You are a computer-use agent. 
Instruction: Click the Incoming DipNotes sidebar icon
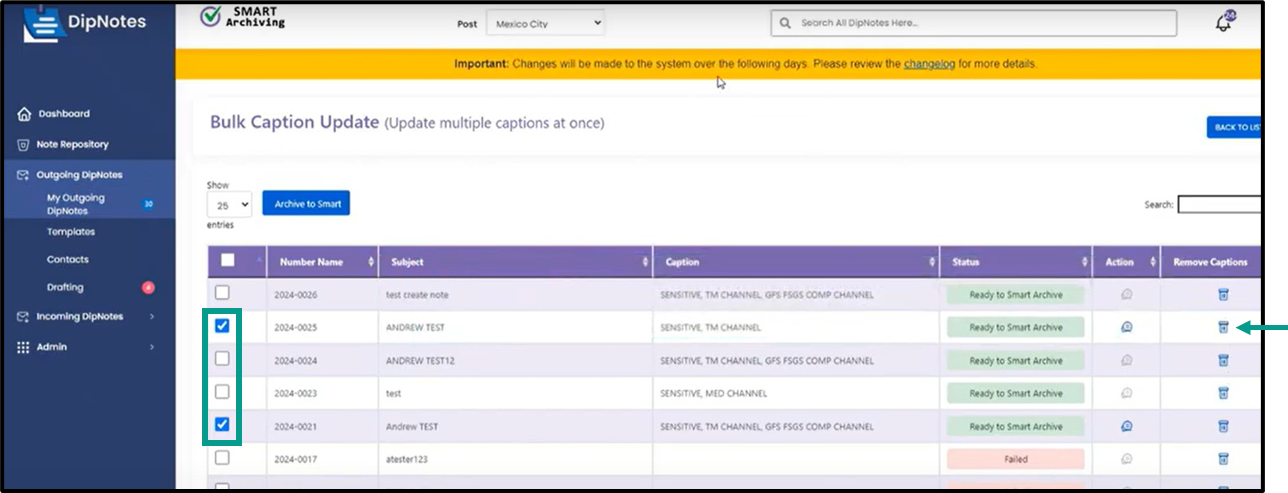[24, 317]
